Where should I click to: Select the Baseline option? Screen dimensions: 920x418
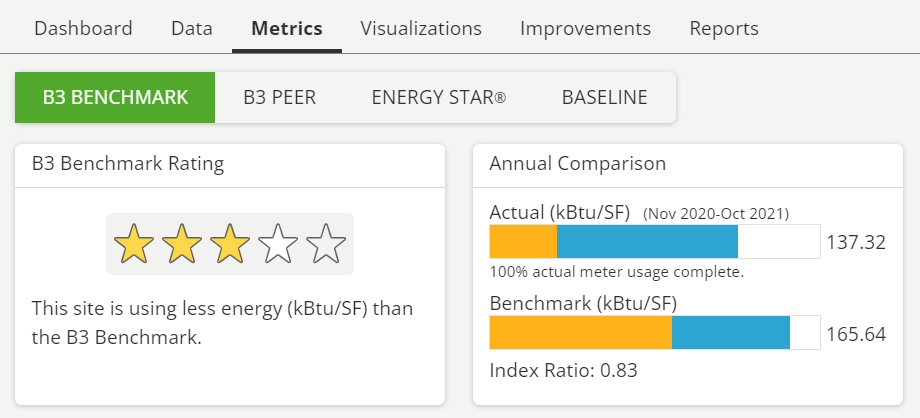[x=605, y=97]
